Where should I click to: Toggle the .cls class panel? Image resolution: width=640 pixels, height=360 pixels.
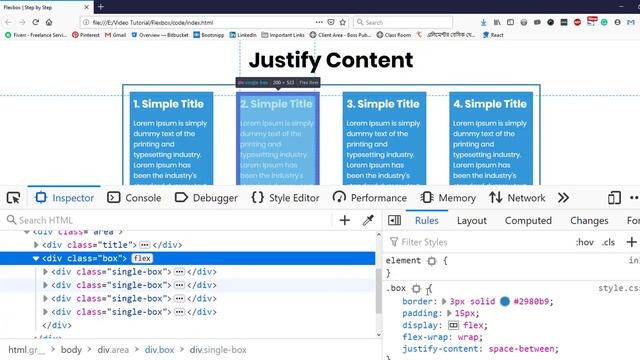click(608, 242)
